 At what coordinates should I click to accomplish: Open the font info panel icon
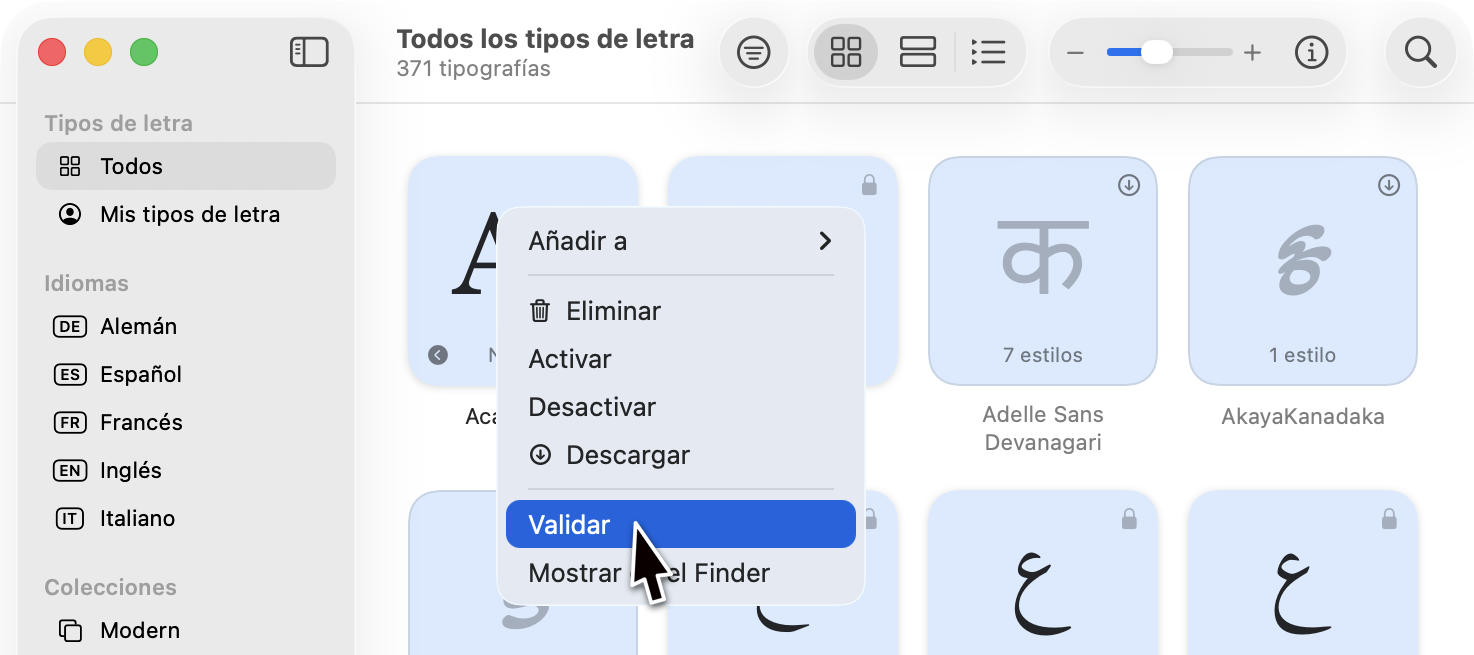click(1311, 52)
